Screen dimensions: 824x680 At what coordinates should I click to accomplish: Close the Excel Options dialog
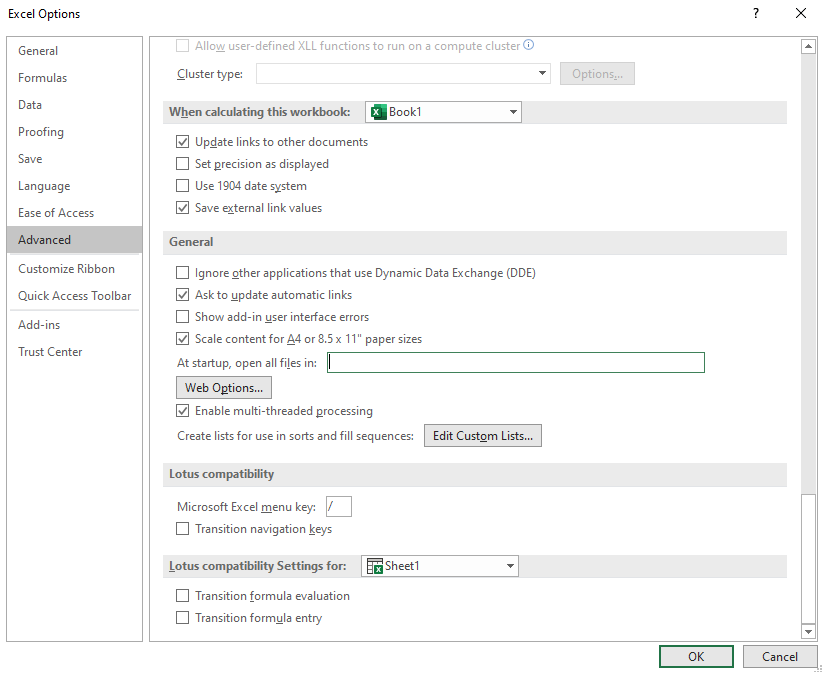click(800, 13)
